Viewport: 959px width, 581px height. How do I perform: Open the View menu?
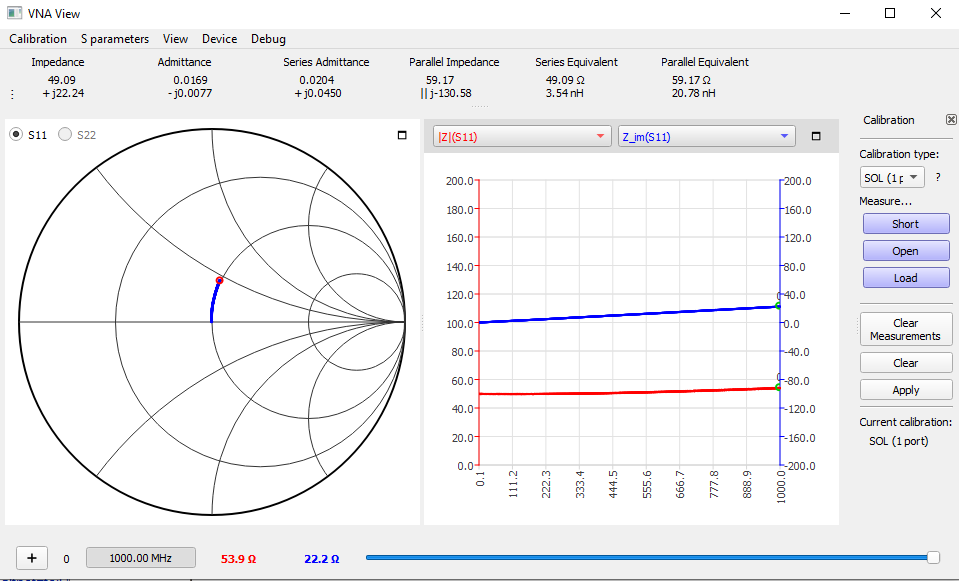coord(176,39)
